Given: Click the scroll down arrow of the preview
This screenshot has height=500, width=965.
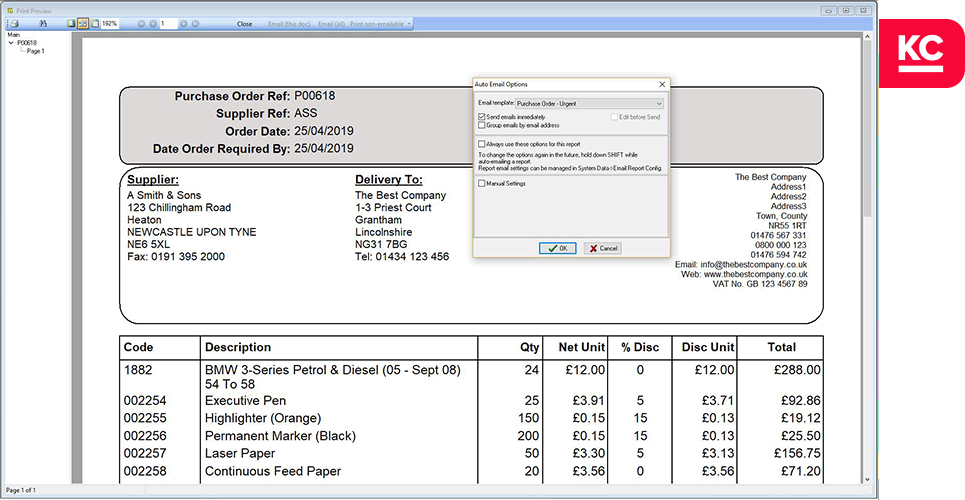Looking at the screenshot, I should point(867,479).
